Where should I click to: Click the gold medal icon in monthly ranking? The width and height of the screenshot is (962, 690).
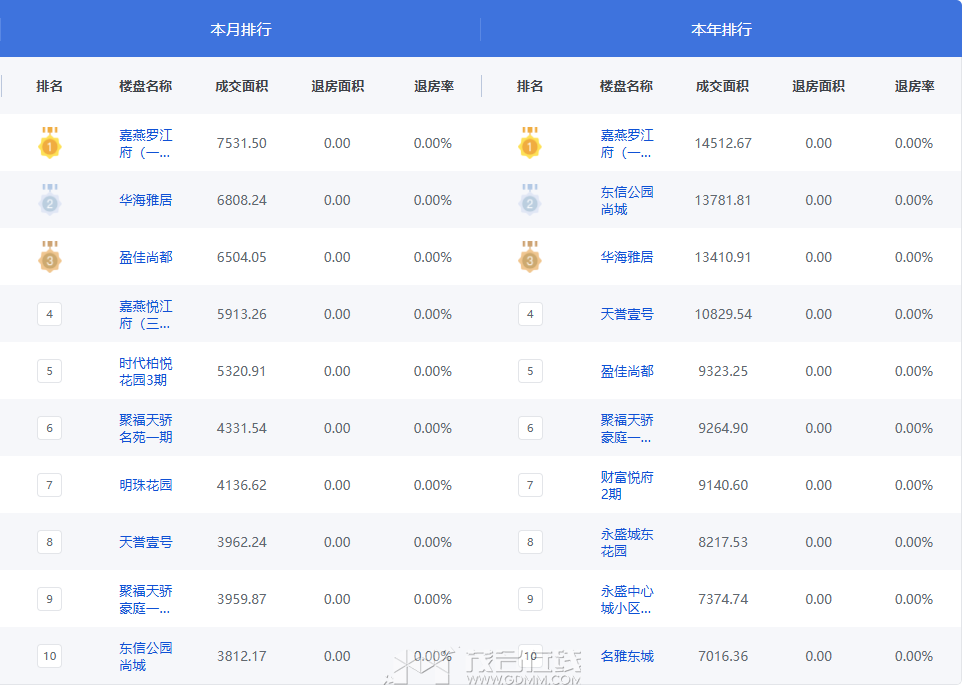[50, 143]
